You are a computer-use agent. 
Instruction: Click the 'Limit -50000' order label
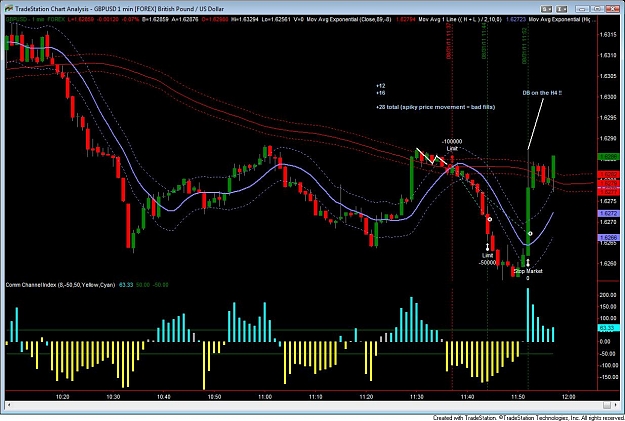tap(488, 259)
